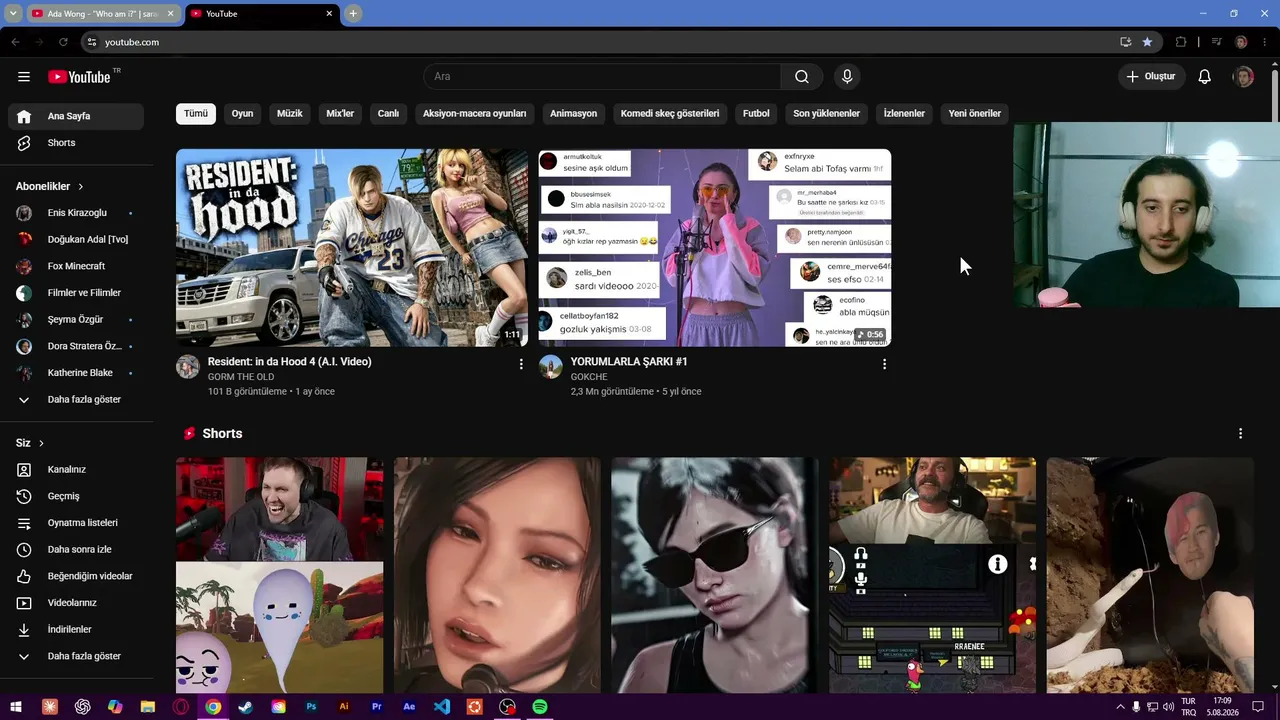Open the GOKCHE channel link
The width and height of the screenshot is (1280, 720).
click(x=589, y=377)
